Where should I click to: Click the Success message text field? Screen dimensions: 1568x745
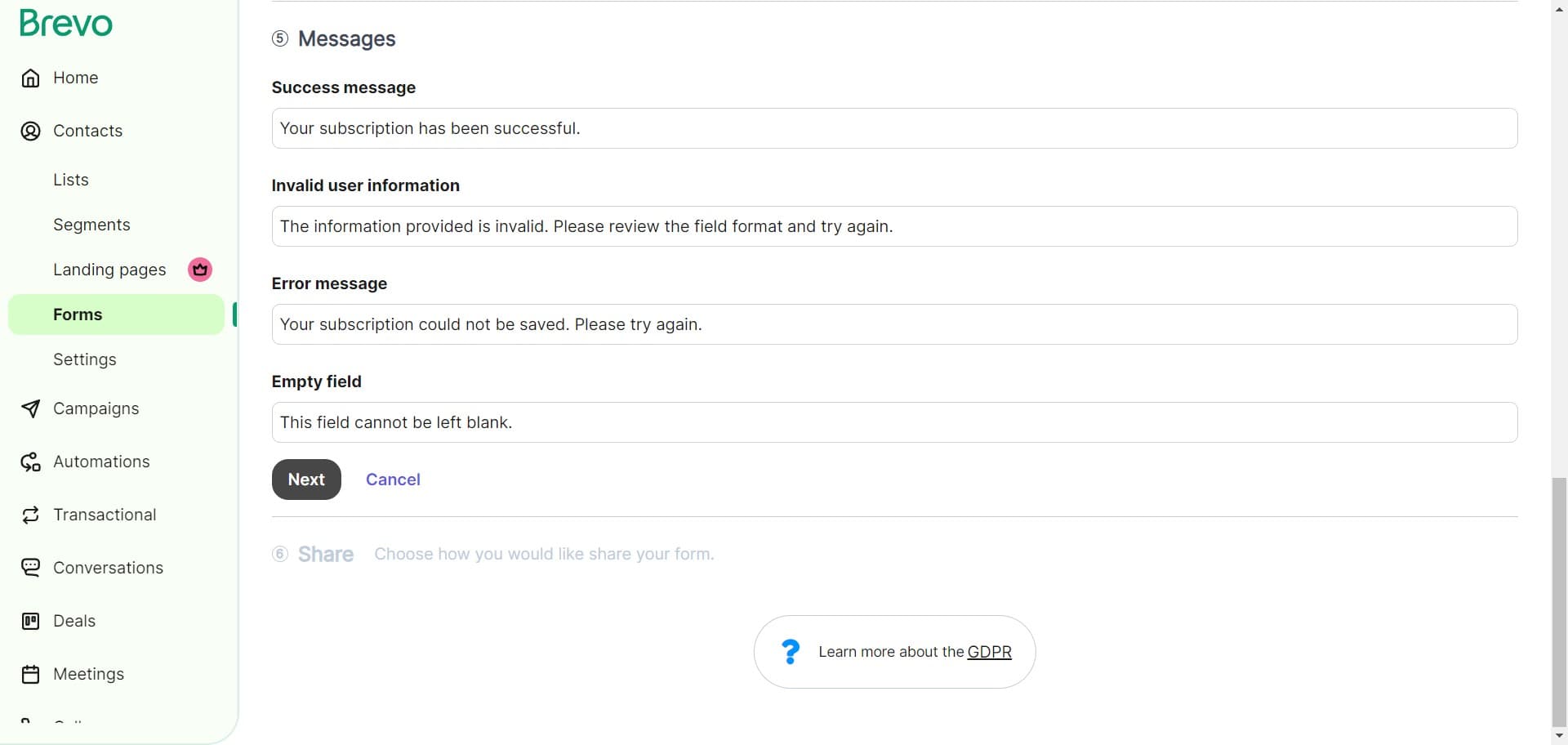[893, 128]
